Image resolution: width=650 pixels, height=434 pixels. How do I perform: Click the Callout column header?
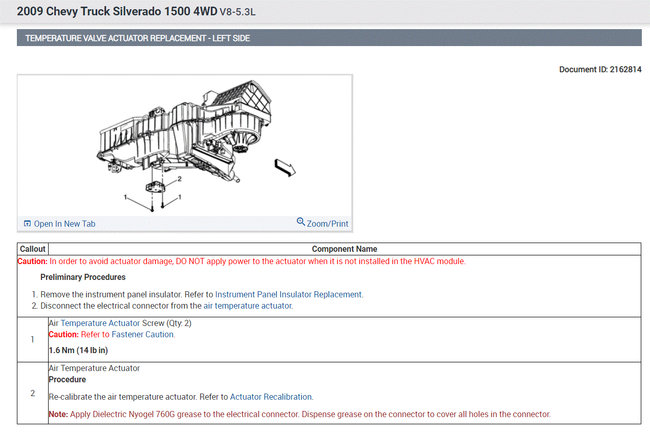(x=32, y=249)
